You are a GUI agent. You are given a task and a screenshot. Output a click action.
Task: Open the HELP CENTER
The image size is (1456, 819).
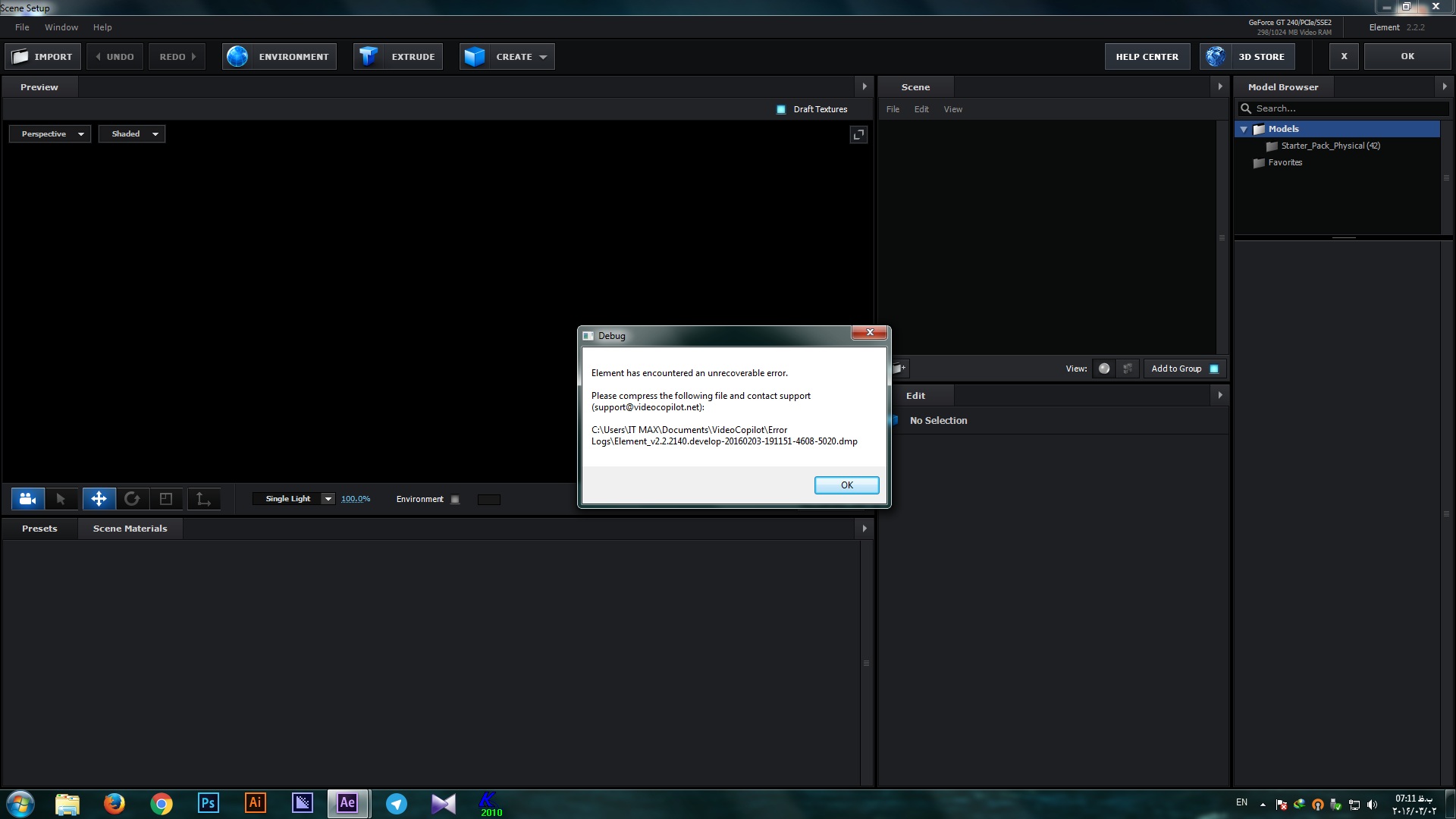[1147, 57]
